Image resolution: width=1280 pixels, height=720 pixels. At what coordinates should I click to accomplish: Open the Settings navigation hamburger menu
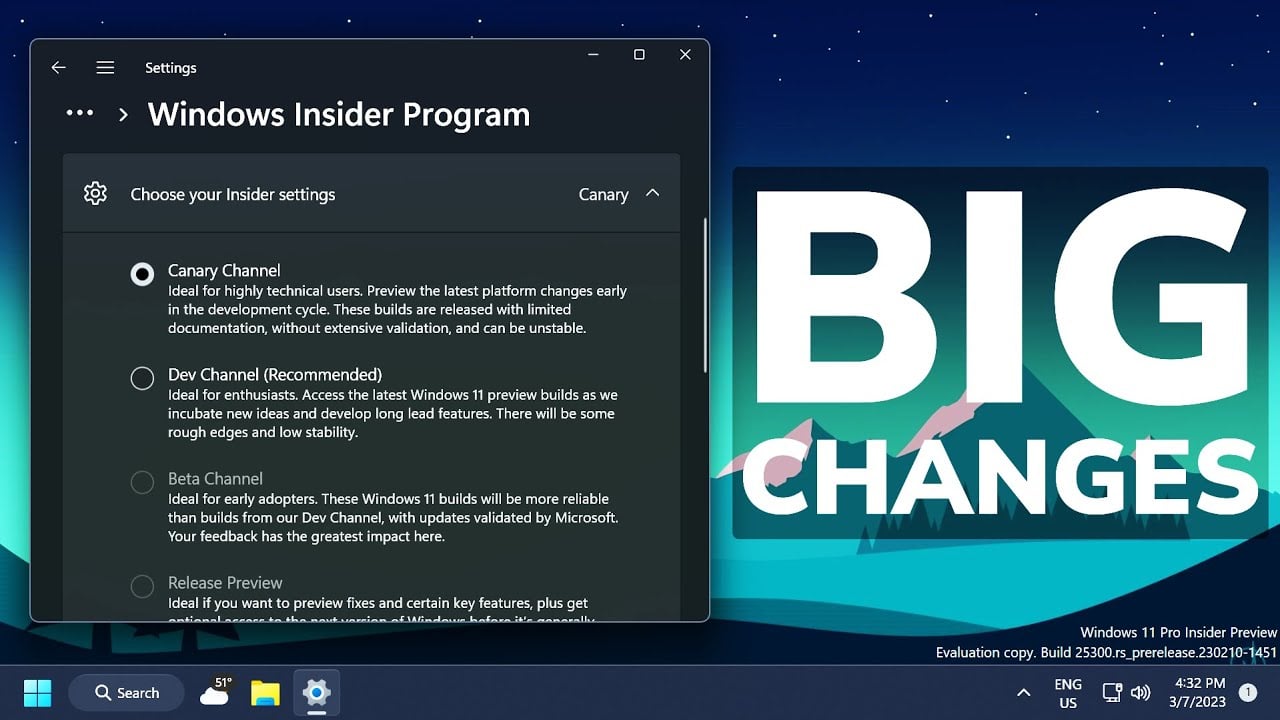coord(105,67)
